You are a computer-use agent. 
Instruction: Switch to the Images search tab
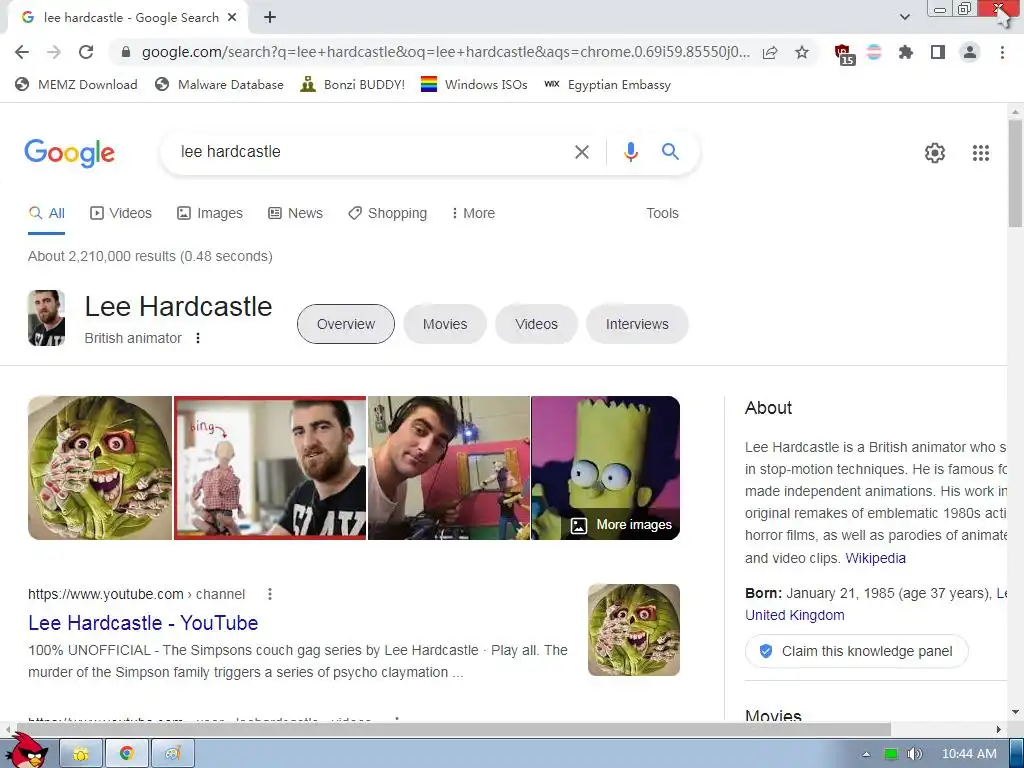pyautogui.click(x=210, y=214)
